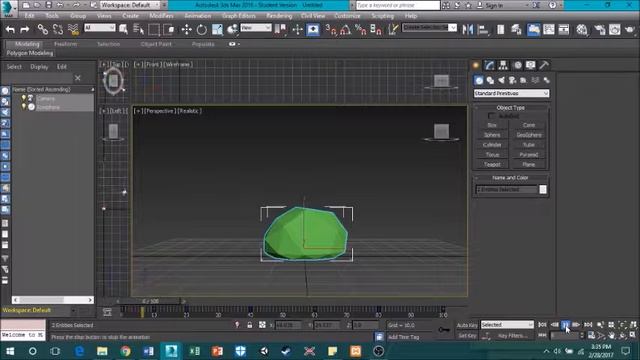Image resolution: width=640 pixels, height=360 pixels.
Task: Go to End of animation
Action: click(x=588, y=325)
